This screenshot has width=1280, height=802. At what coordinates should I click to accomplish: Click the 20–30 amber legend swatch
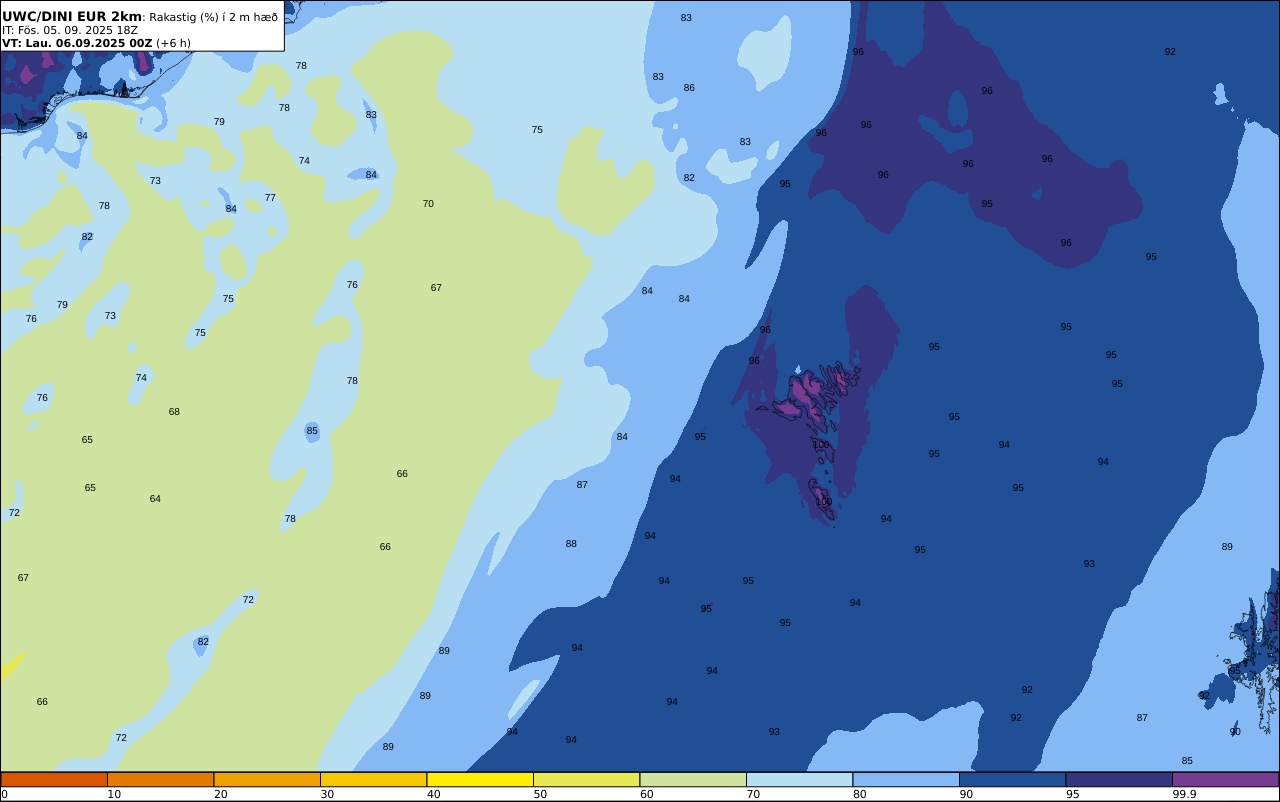[267, 779]
